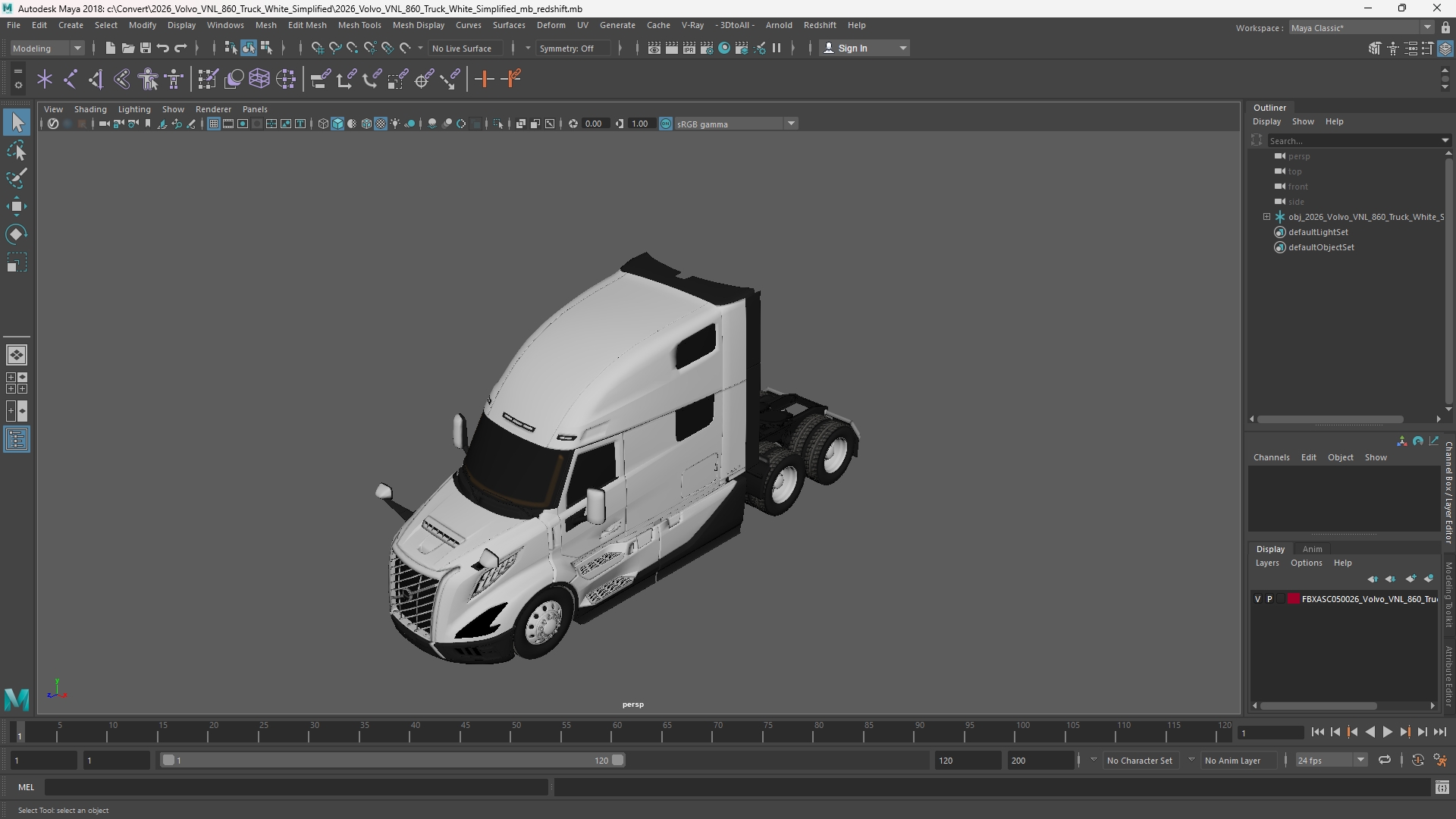Viewport: 1456px width, 819px height.
Task: Choose the Paint Selection tool
Action: click(x=17, y=178)
